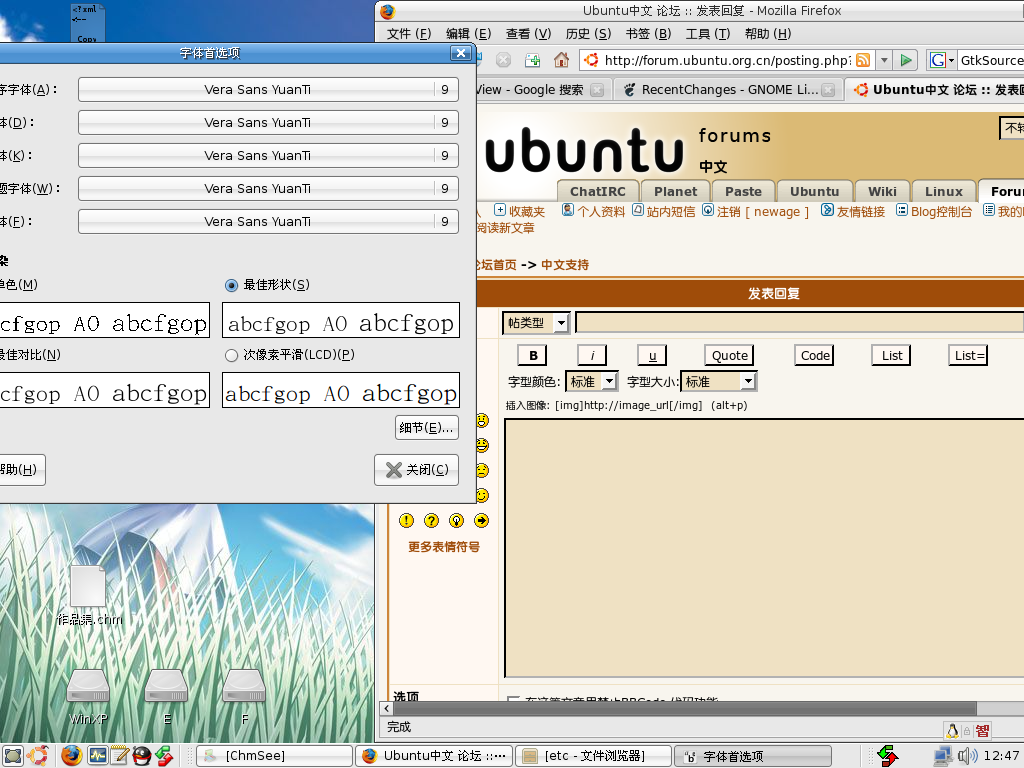1024x768 pixels.
Task: Open the 文件(F) menu in Firefox
Action: tap(408, 33)
